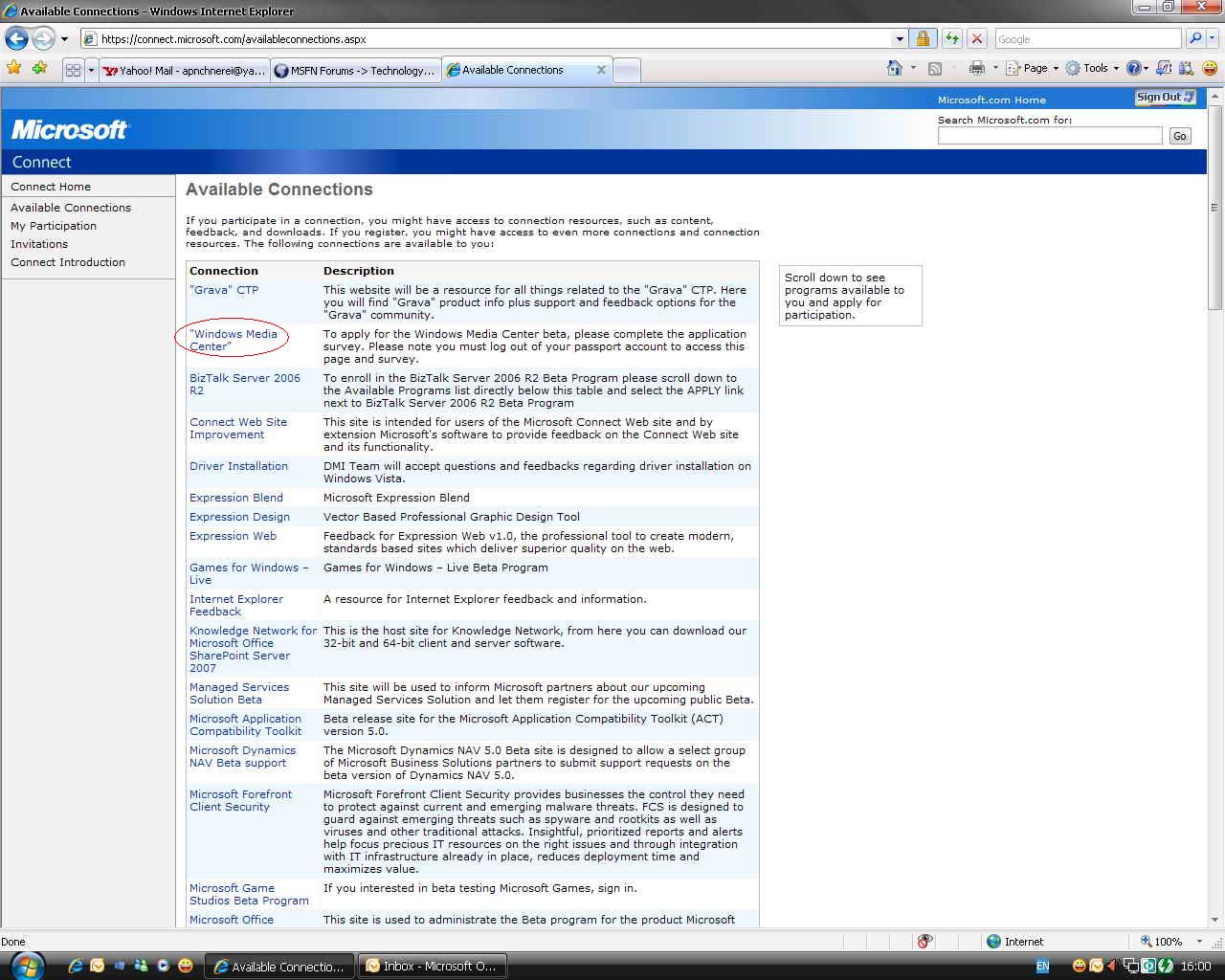Click the Windows Start orb

(26, 965)
